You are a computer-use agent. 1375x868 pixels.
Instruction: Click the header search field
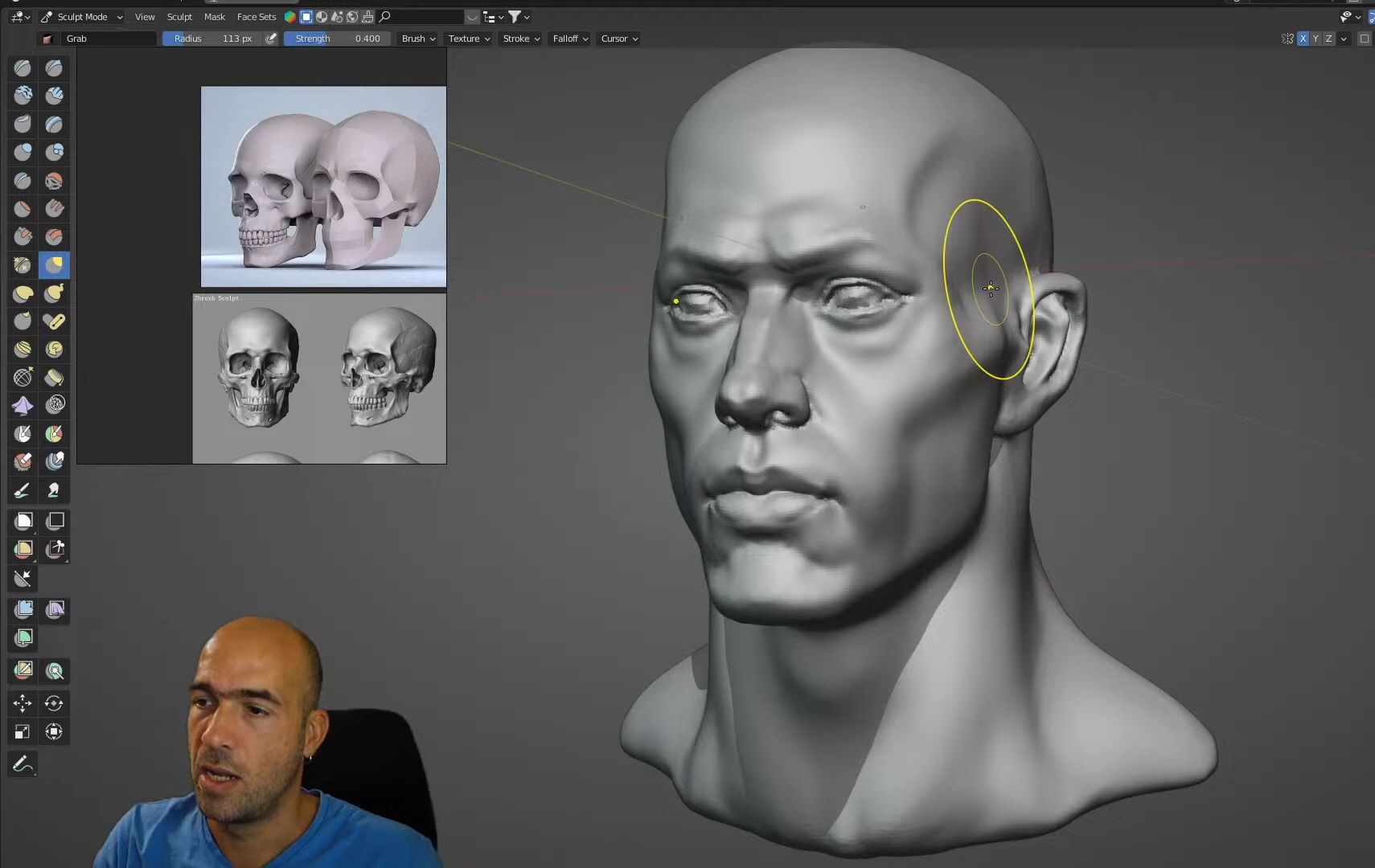420,17
